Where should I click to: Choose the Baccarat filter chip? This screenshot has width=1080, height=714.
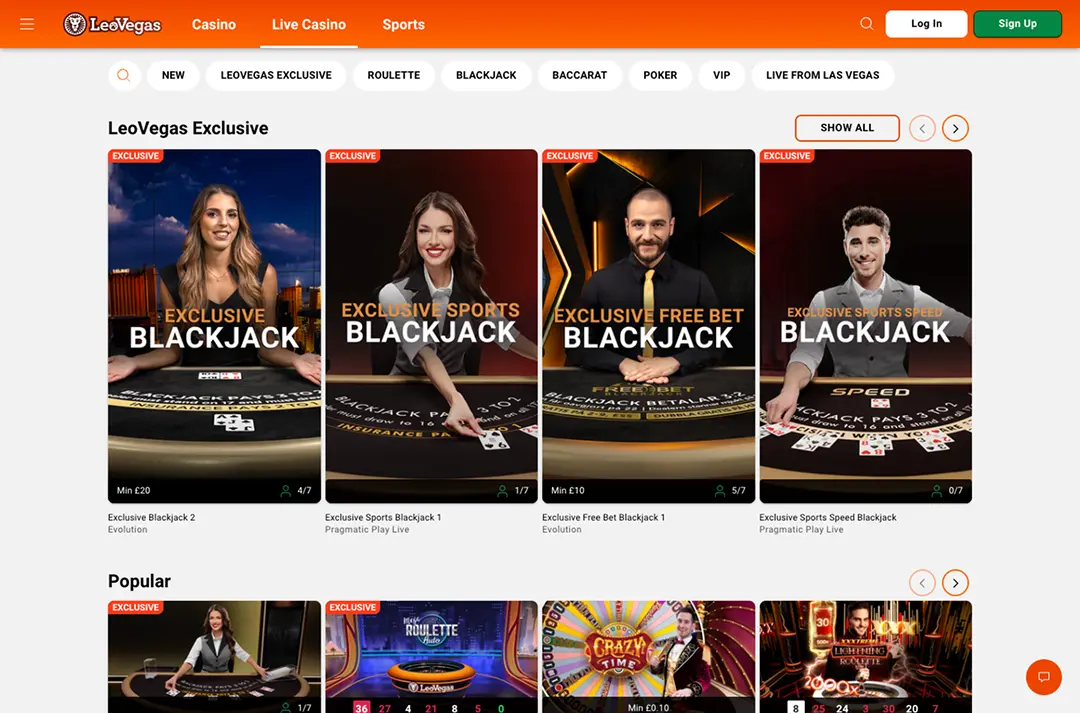579,75
